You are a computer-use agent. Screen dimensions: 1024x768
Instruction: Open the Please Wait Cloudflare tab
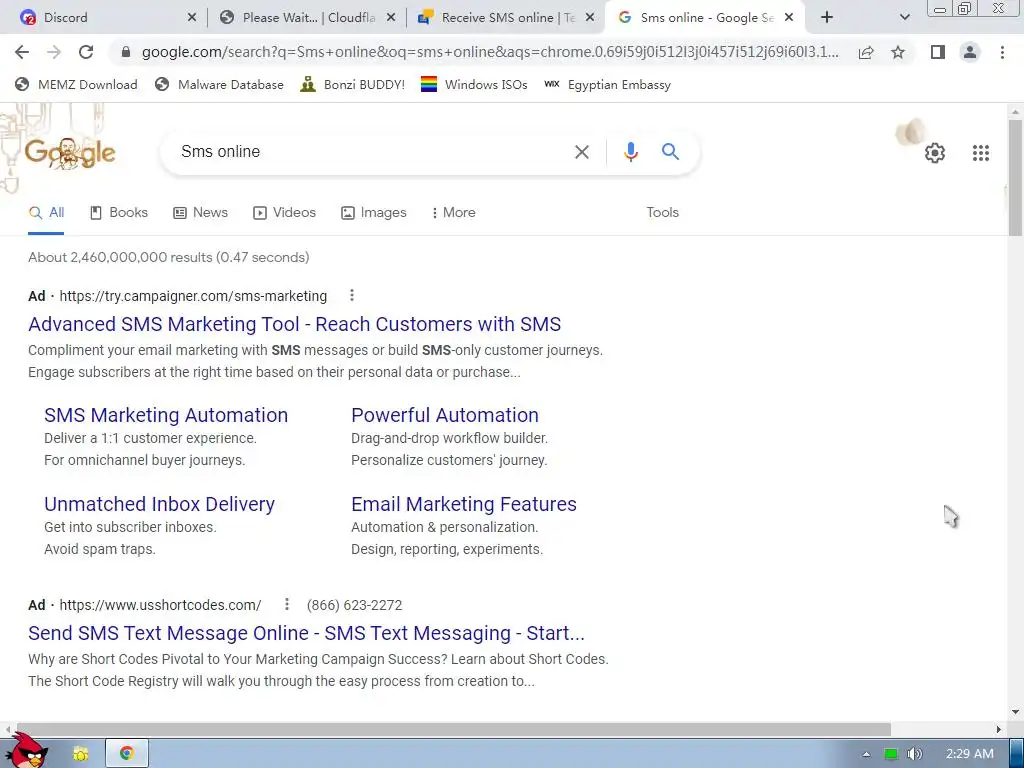tap(307, 18)
